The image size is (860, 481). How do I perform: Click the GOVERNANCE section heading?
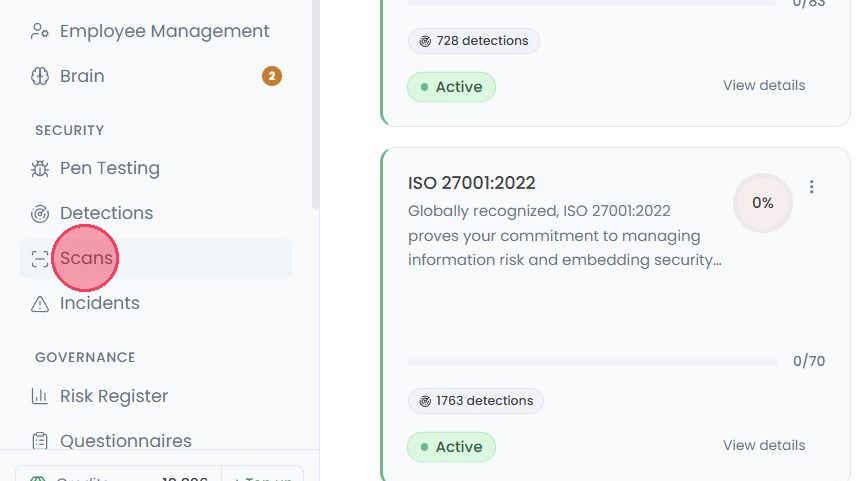(x=85, y=358)
